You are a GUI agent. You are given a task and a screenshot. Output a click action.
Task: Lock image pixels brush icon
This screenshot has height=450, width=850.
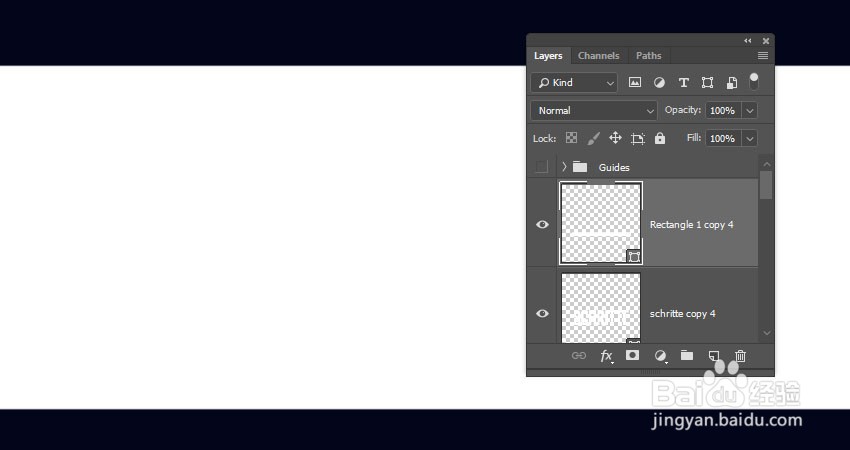point(594,138)
